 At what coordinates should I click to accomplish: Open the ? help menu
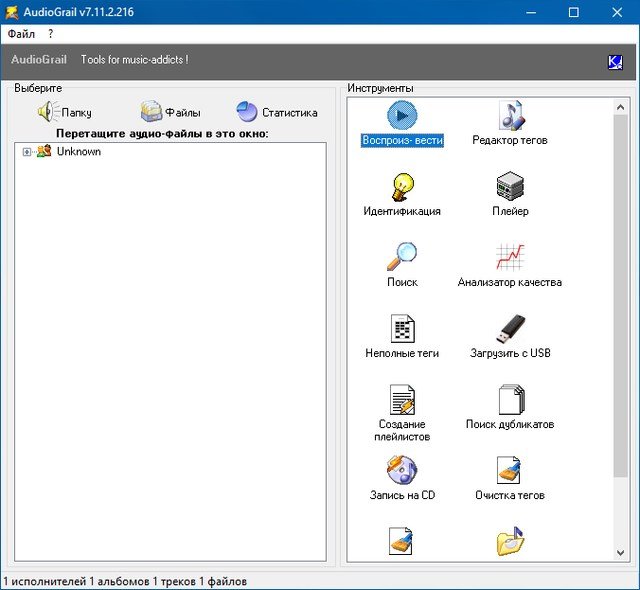pos(50,34)
